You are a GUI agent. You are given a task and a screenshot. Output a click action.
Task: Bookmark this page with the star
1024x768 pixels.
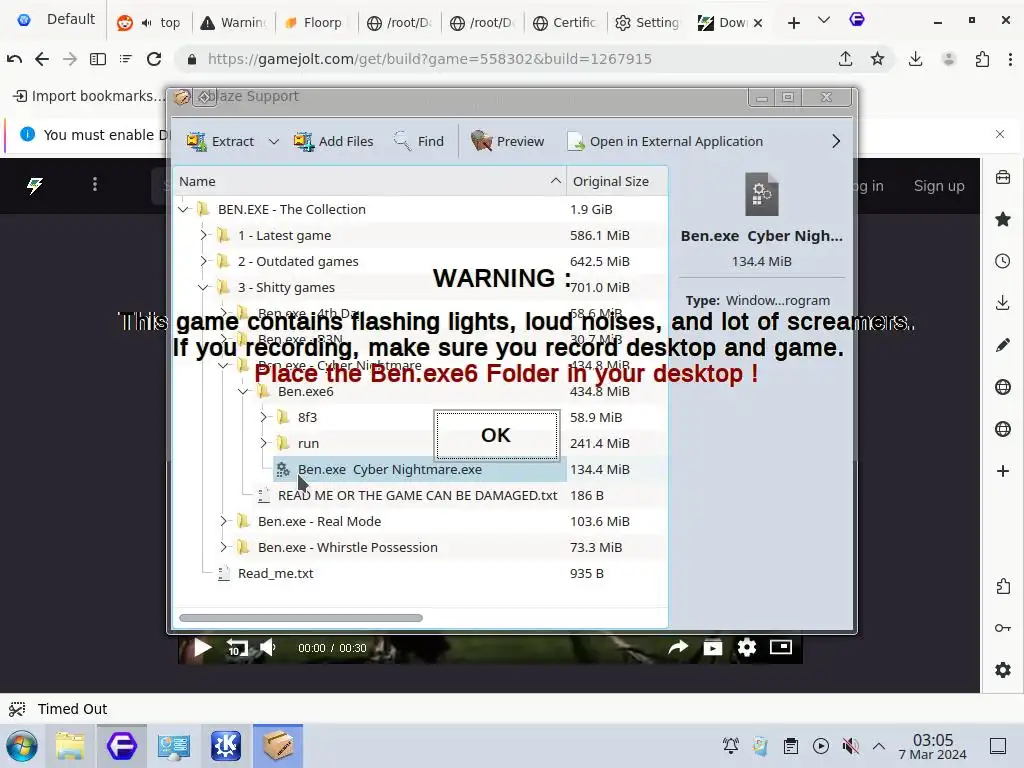pos(877,59)
